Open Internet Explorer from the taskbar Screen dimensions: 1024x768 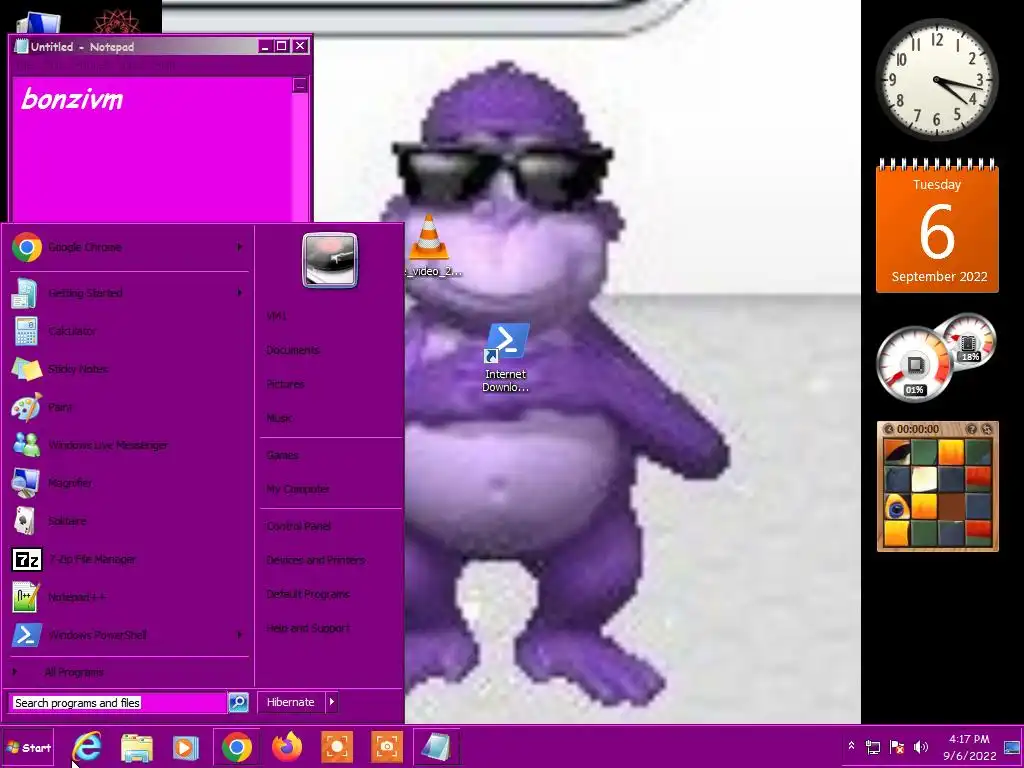87,747
